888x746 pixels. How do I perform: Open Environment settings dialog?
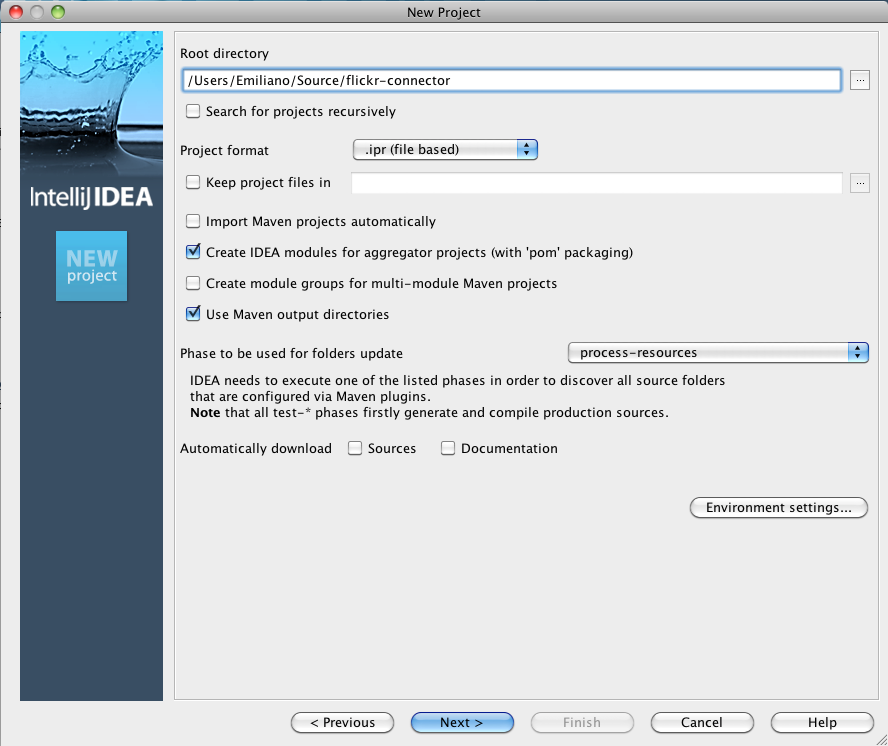click(x=779, y=508)
